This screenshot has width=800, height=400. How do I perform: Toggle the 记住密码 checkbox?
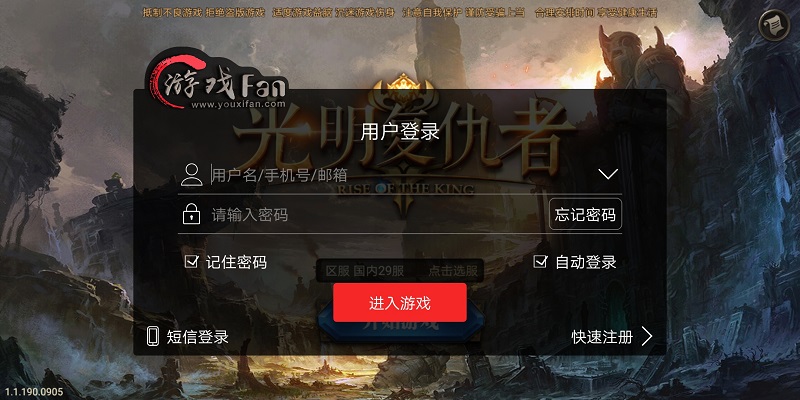[191, 262]
